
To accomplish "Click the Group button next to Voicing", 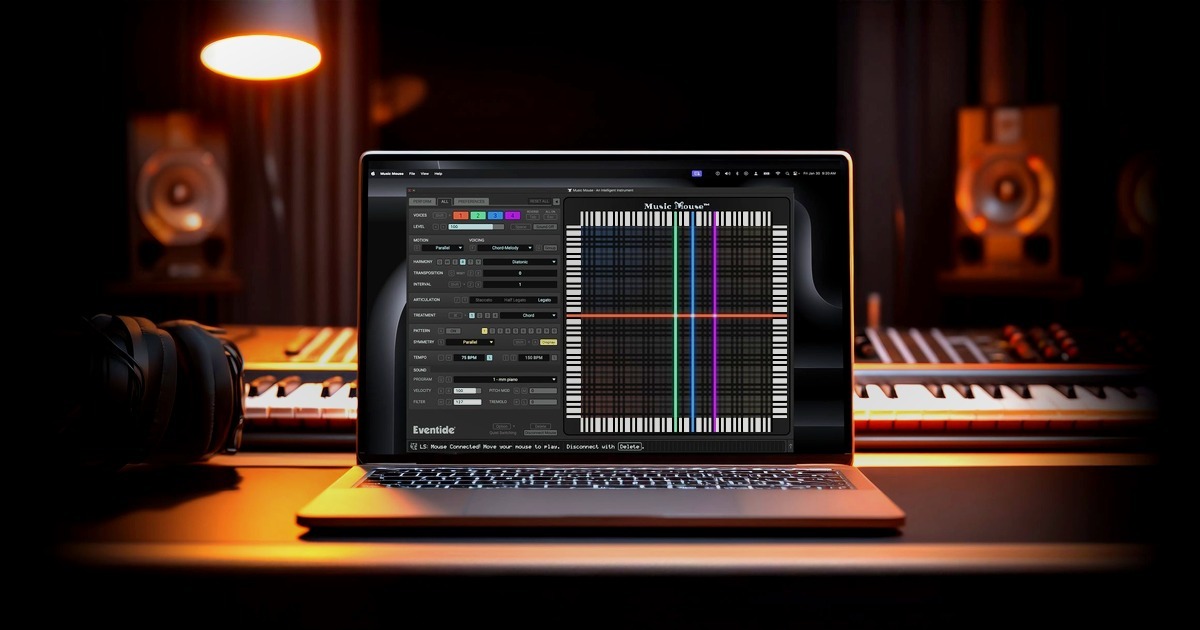I will point(550,248).
